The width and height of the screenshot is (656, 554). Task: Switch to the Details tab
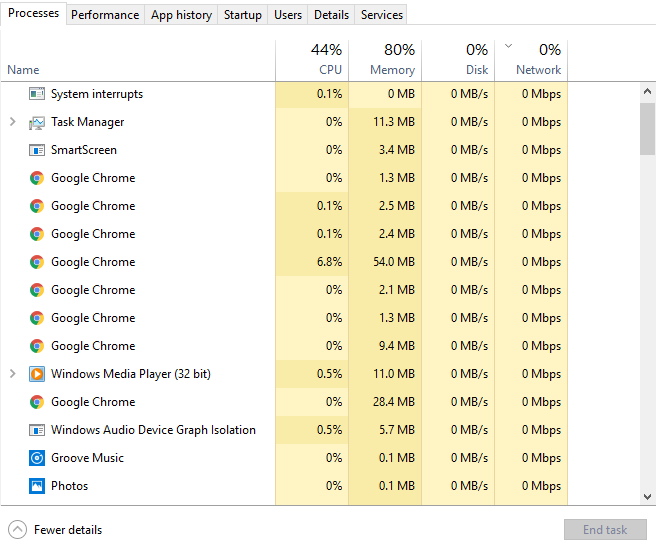pos(331,15)
